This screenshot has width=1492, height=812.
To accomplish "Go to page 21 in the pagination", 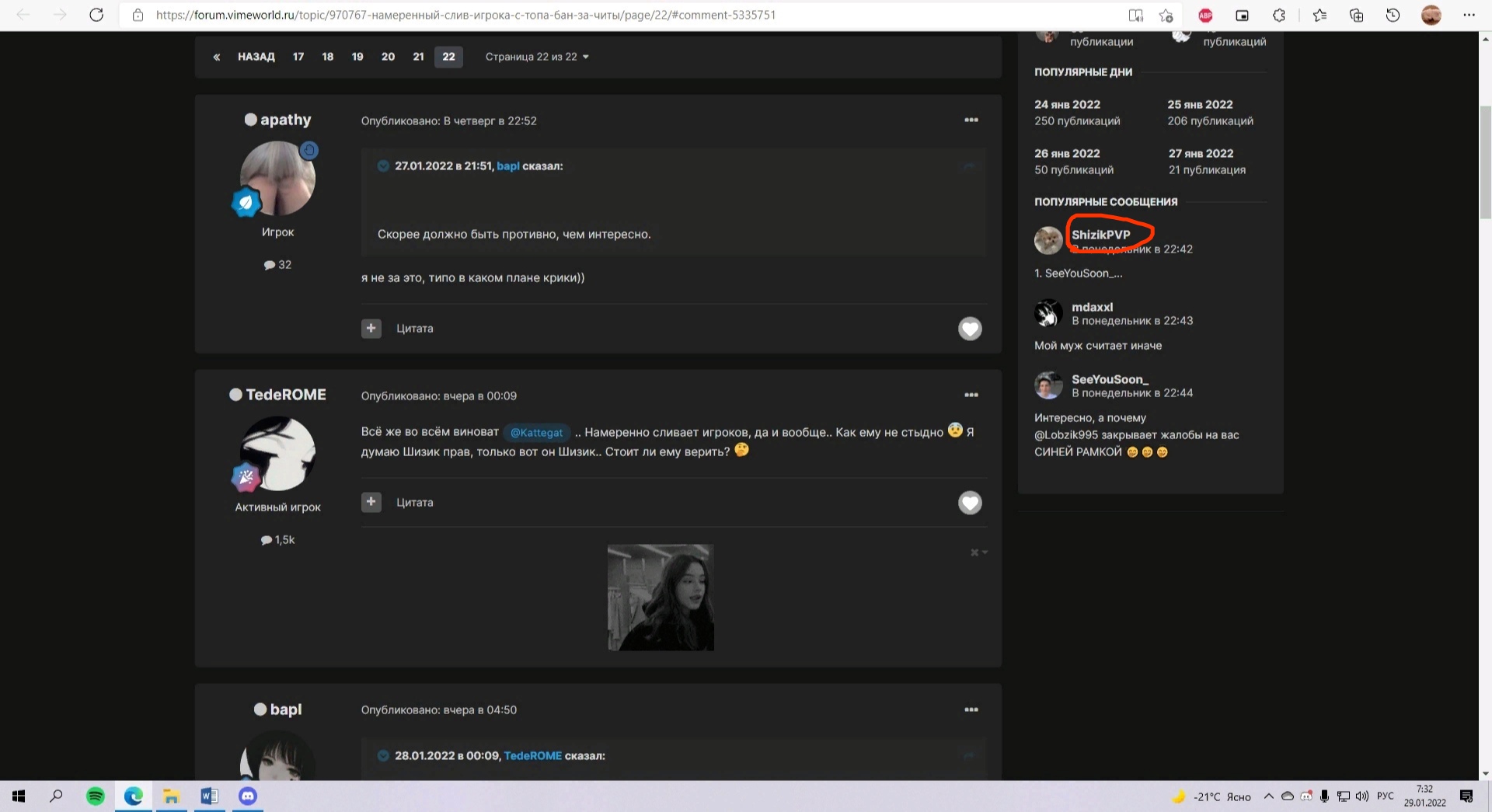I will click(x=418, y=57).
